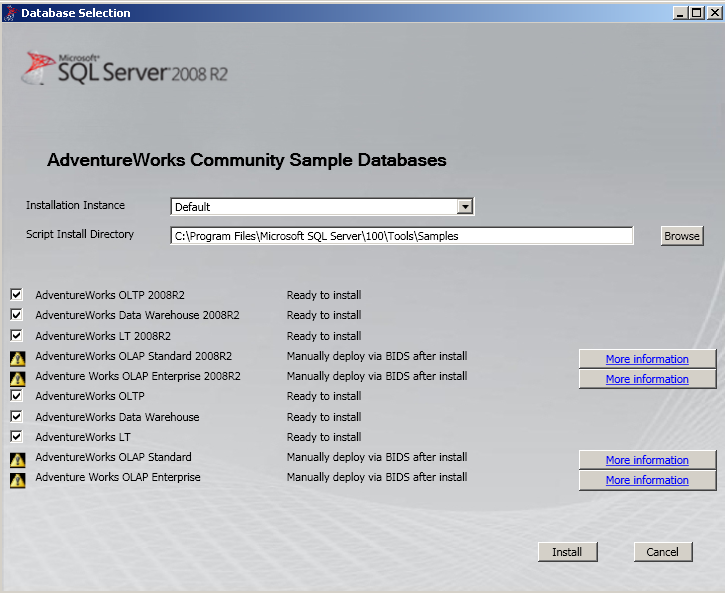Toggle the AdventureWorks OLTP checkbox

coord(16,396)
